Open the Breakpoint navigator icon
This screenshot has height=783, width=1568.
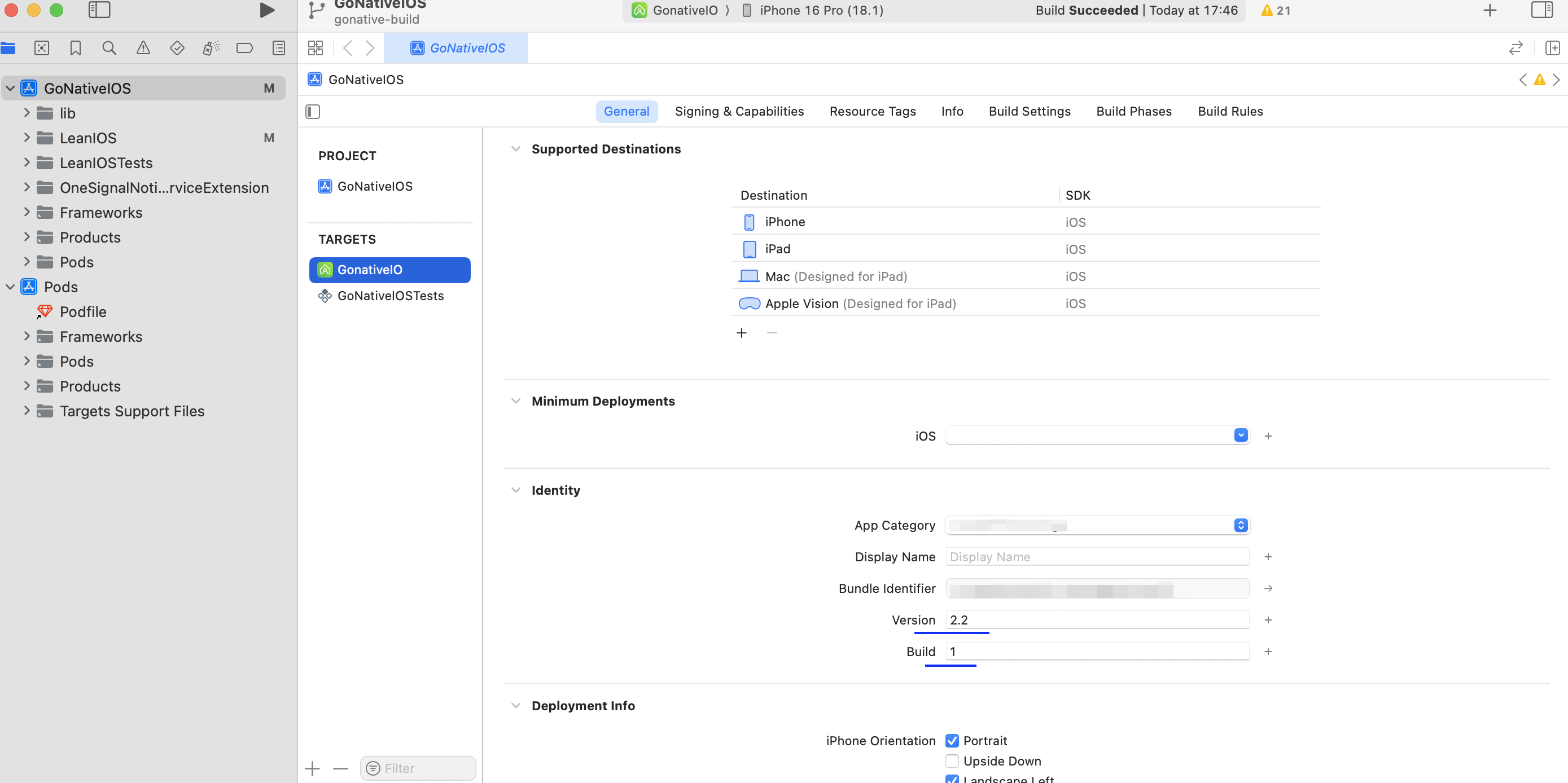coord(245,48)
